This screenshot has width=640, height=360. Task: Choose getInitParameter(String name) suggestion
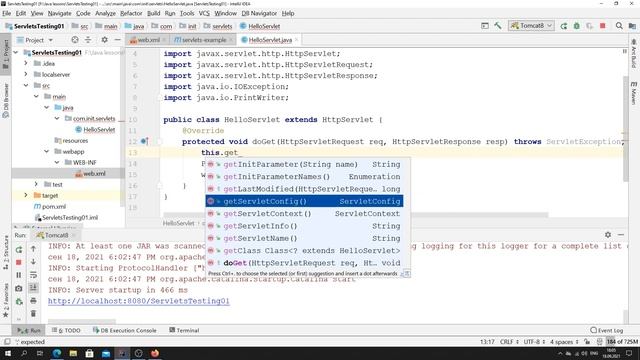coord(304,164)
